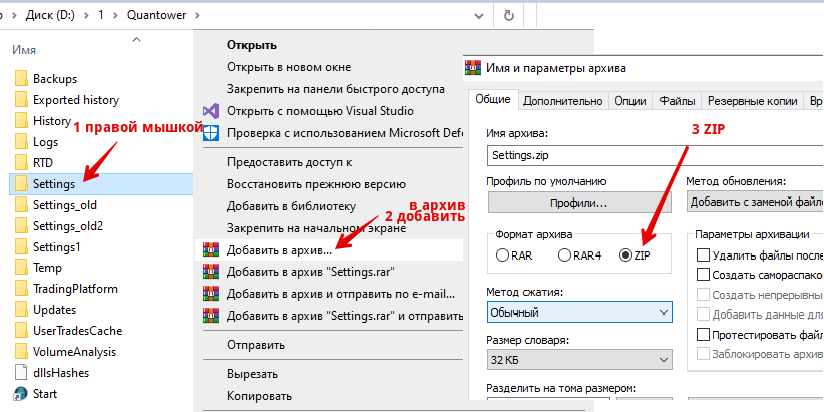Click the Settings_old folder icon
Image resolution: width=824 pixels, height=412 pixels.
click(x=21, y=205)
